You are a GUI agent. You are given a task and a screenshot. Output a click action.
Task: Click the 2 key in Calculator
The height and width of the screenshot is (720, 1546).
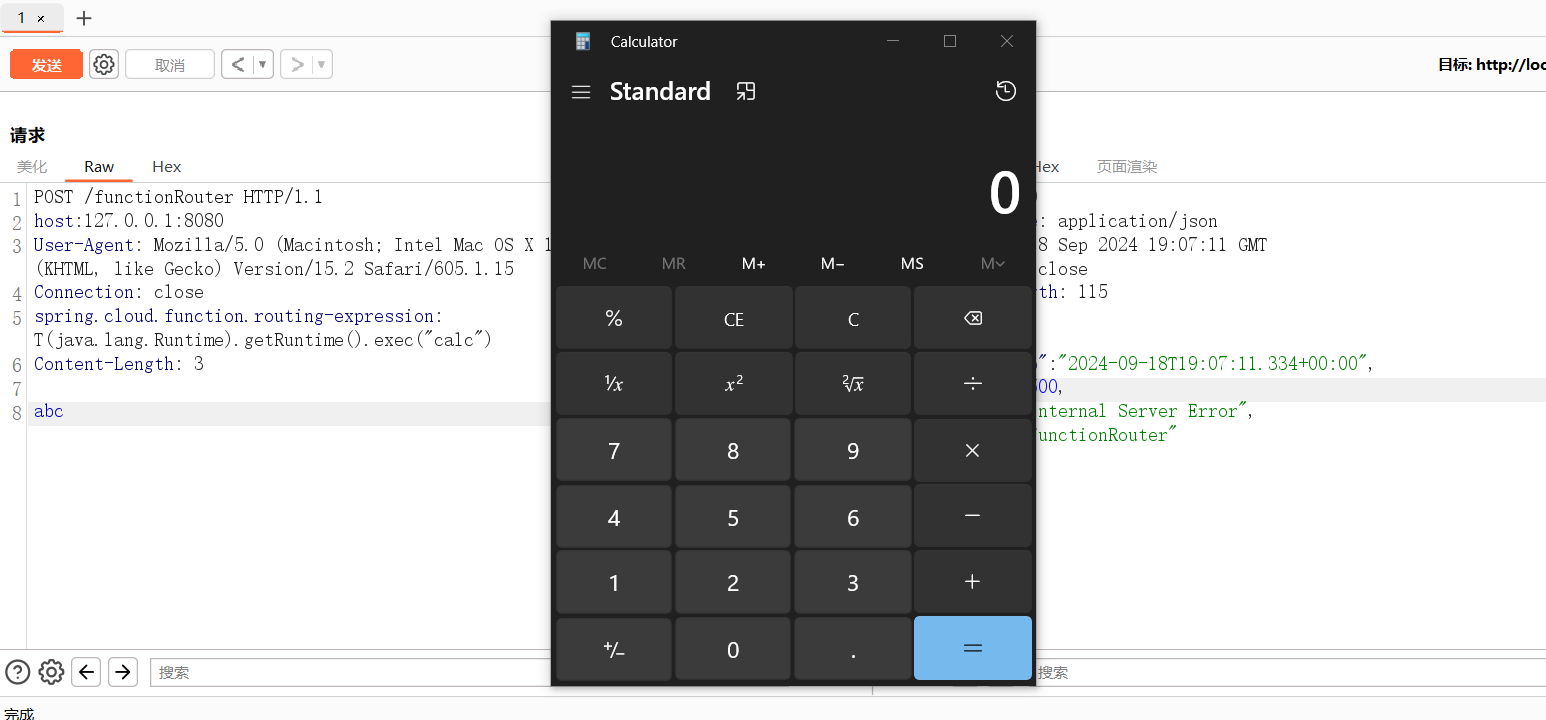733,582
